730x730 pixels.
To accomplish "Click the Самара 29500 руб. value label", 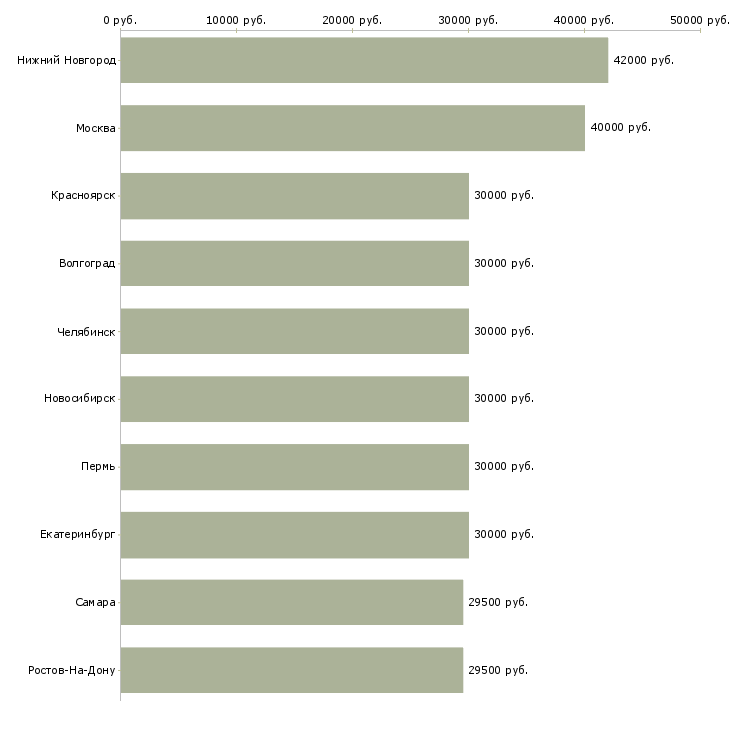I will pyautogui.click(x=497, y=602).
